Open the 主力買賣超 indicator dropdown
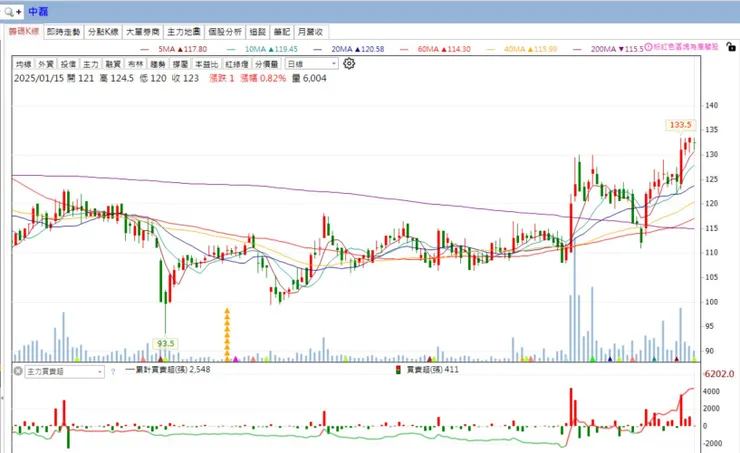The width and height of the screenshot is (740, 453). 64,372
